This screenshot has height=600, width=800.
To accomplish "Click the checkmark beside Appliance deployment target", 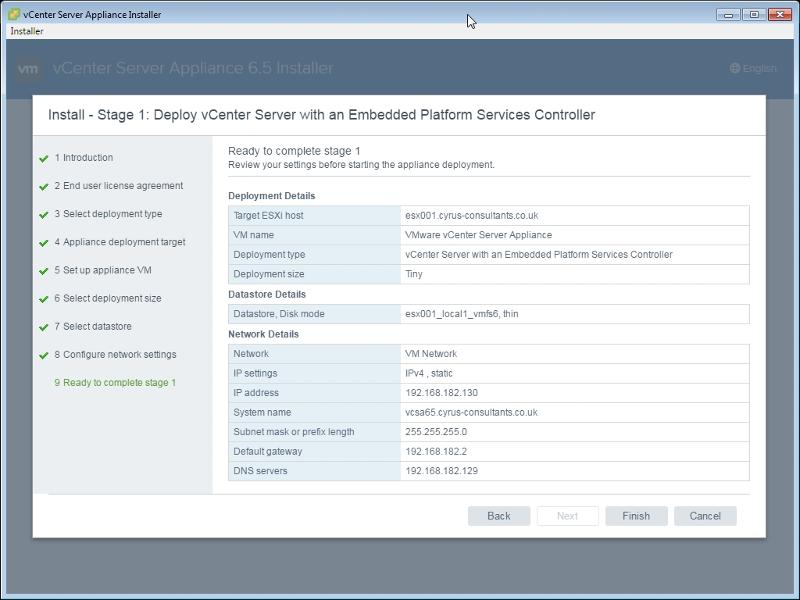I will [x=44, y=243].
